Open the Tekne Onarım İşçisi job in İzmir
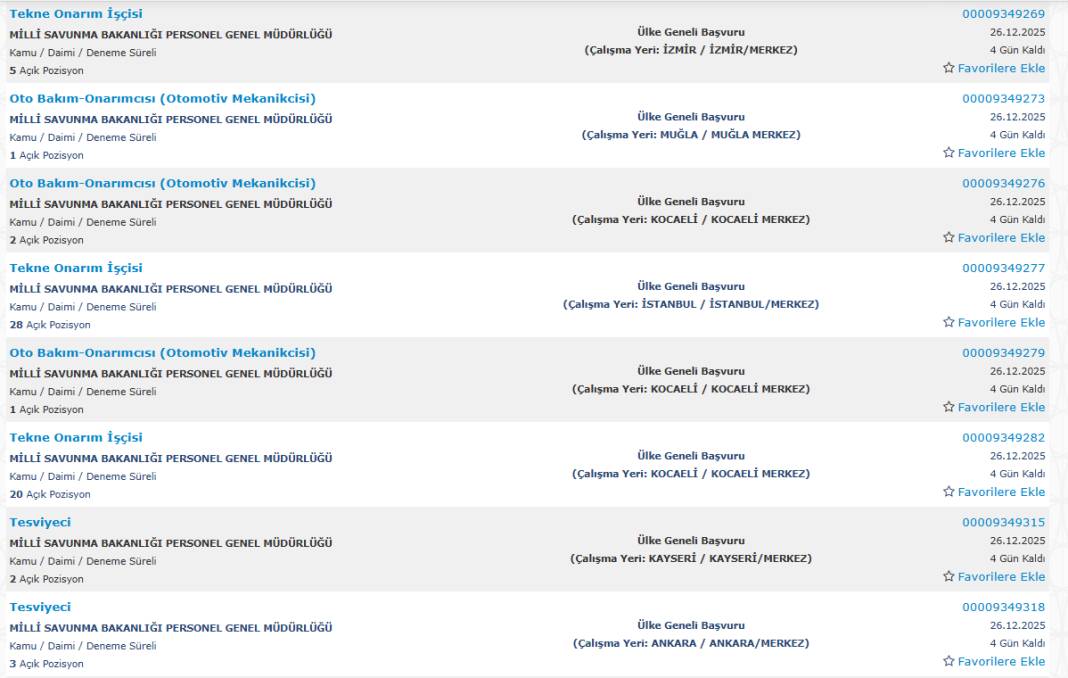This screenshot has height=678, width=1068. 76,14
